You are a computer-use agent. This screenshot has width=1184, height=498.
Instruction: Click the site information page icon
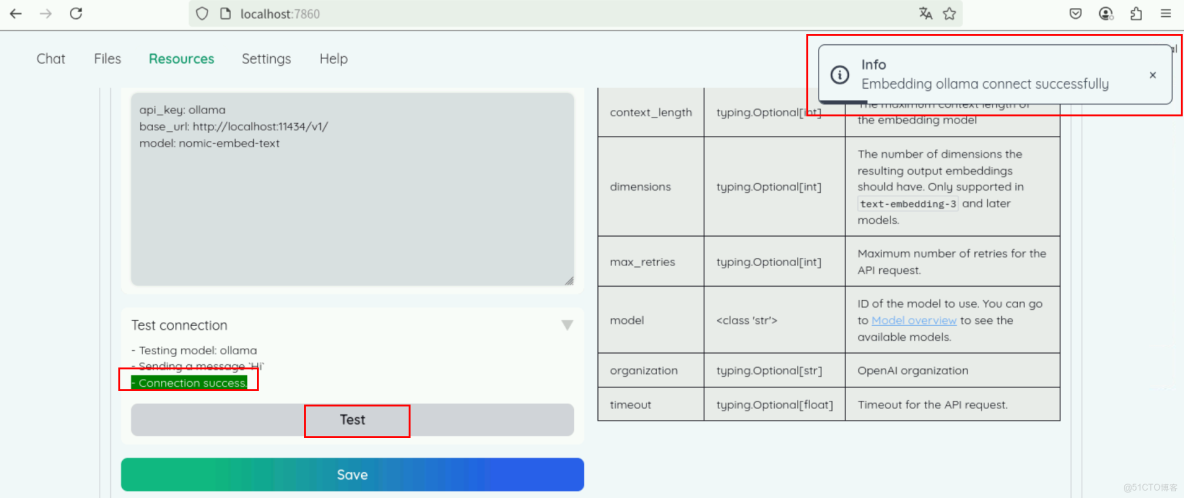[x=226, y=14]
